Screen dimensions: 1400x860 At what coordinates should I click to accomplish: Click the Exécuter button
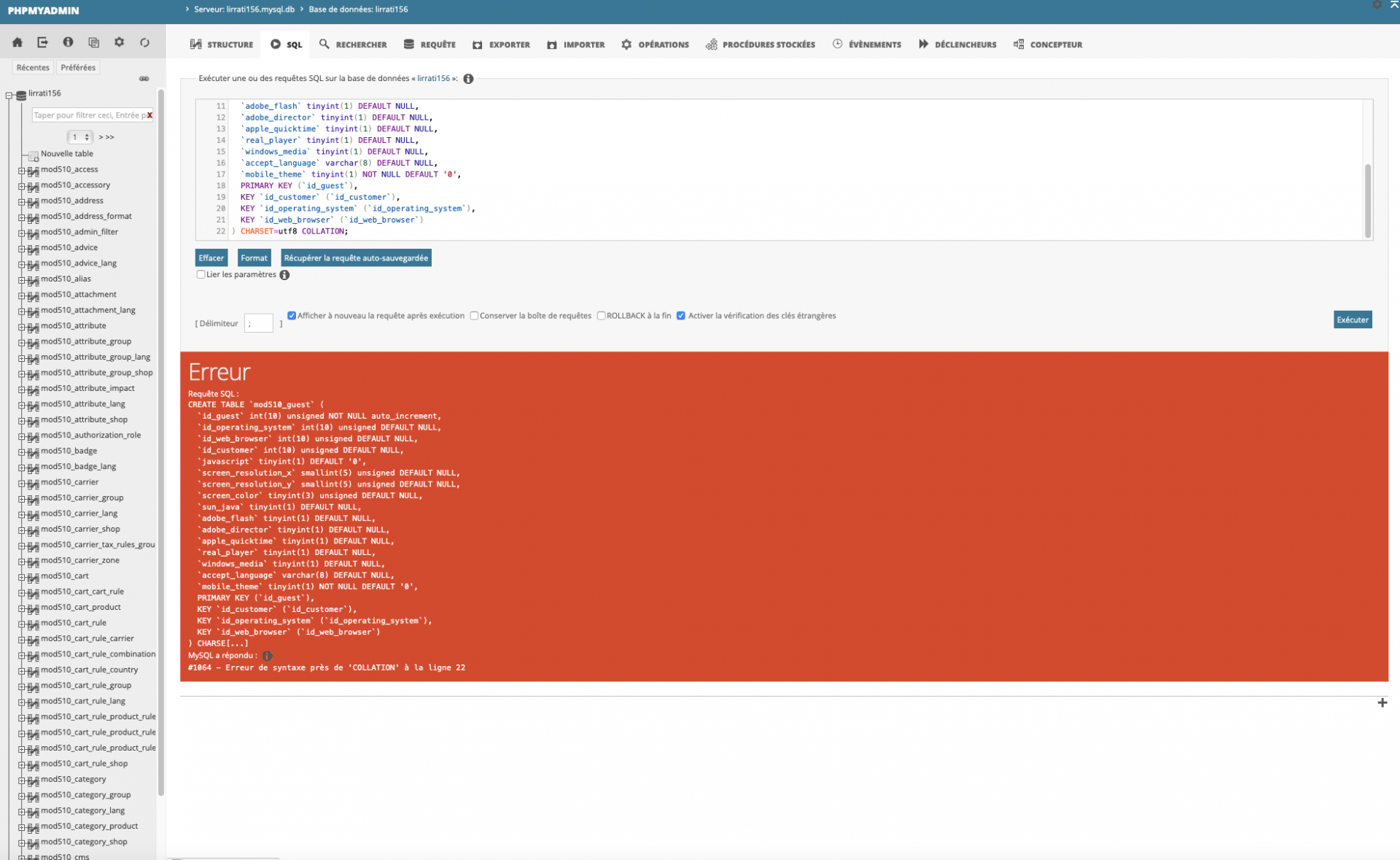pos(1353,319)
